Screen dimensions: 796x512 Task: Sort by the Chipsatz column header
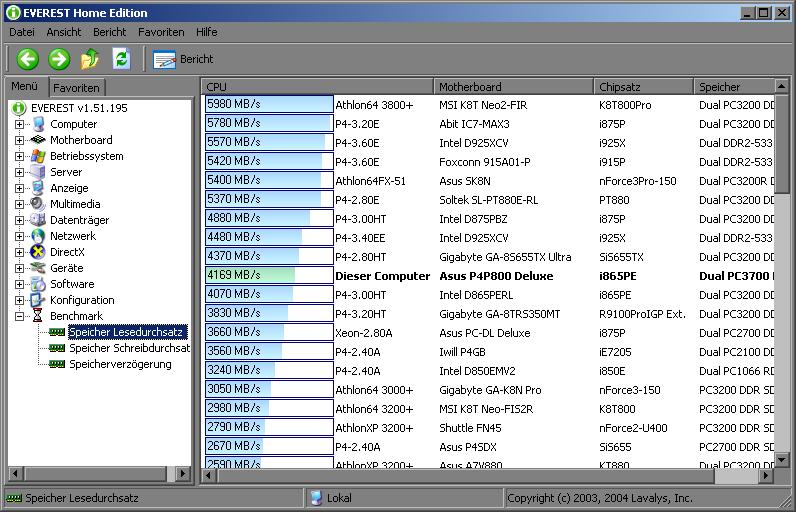click(x=643, y=87)
